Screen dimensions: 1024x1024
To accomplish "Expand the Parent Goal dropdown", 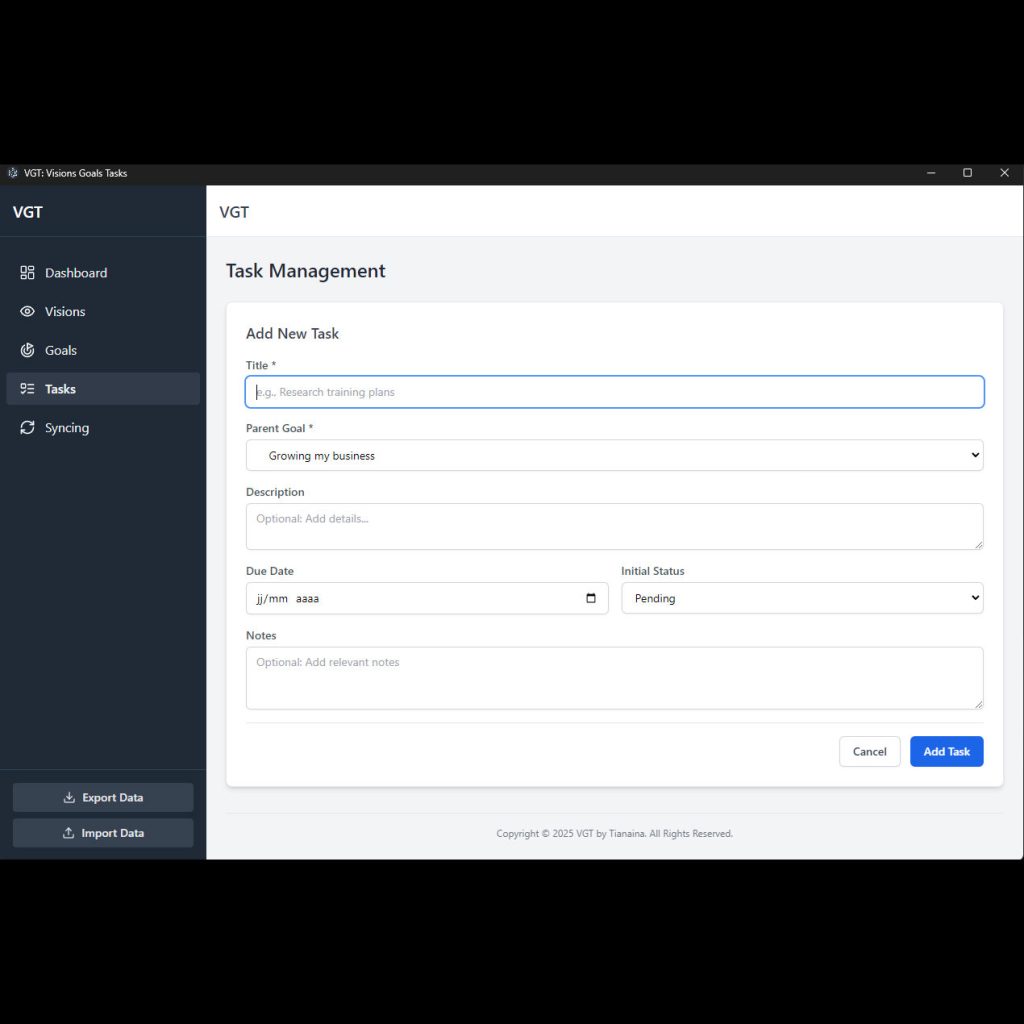I will (614, 455).
